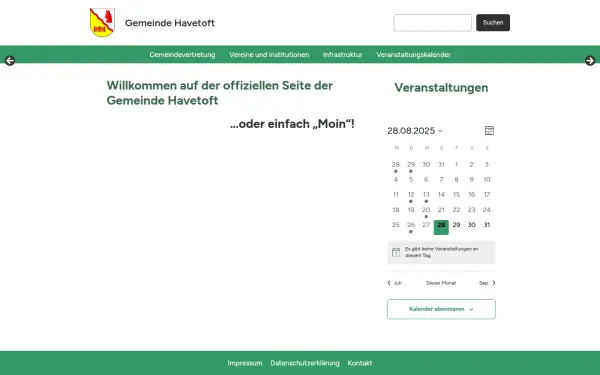
Task: Select day 1 in the calendar
Action: [x=456, y=165]
